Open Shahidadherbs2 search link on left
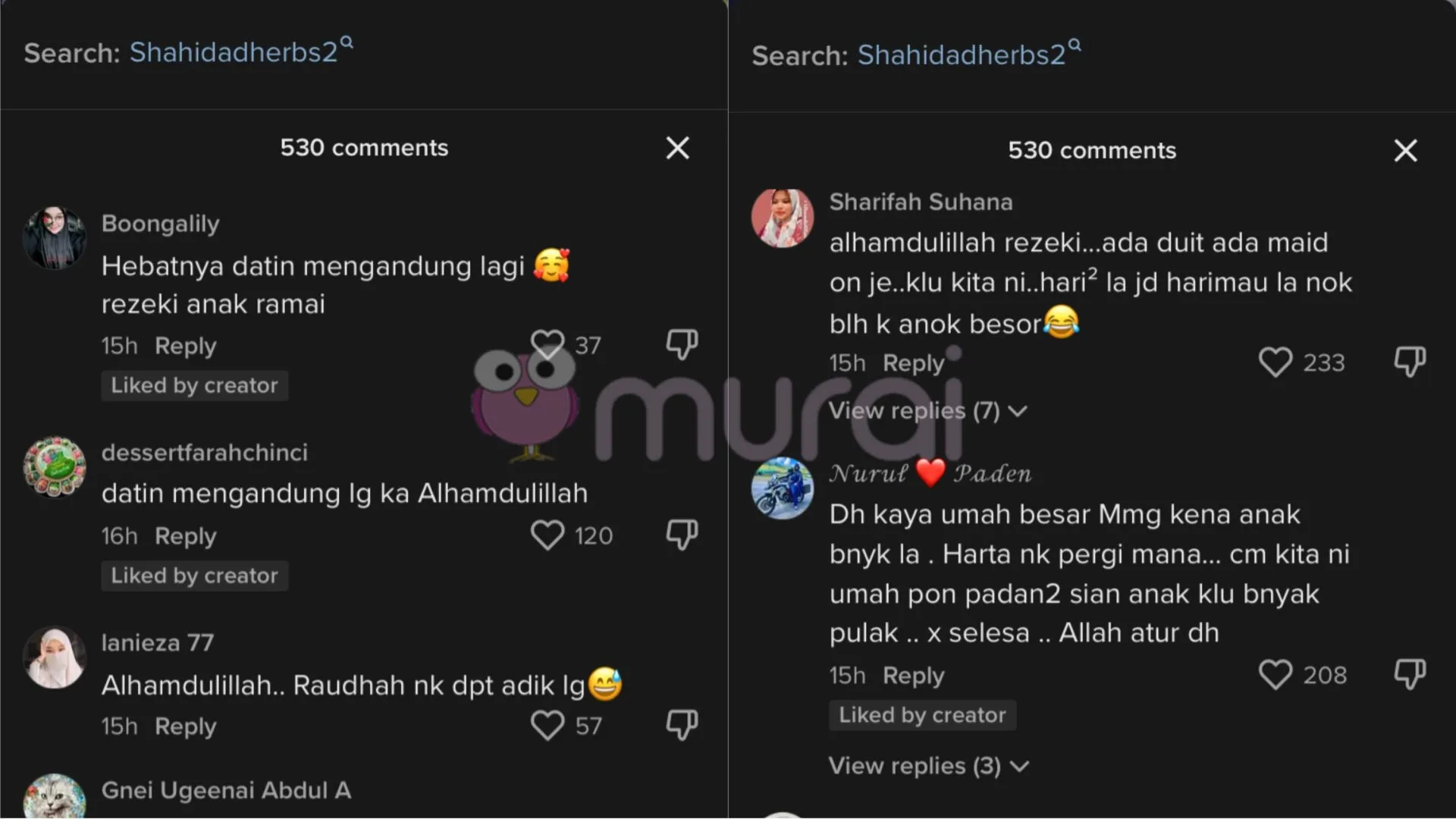1456x819 pixels. [x=240, y=52]
